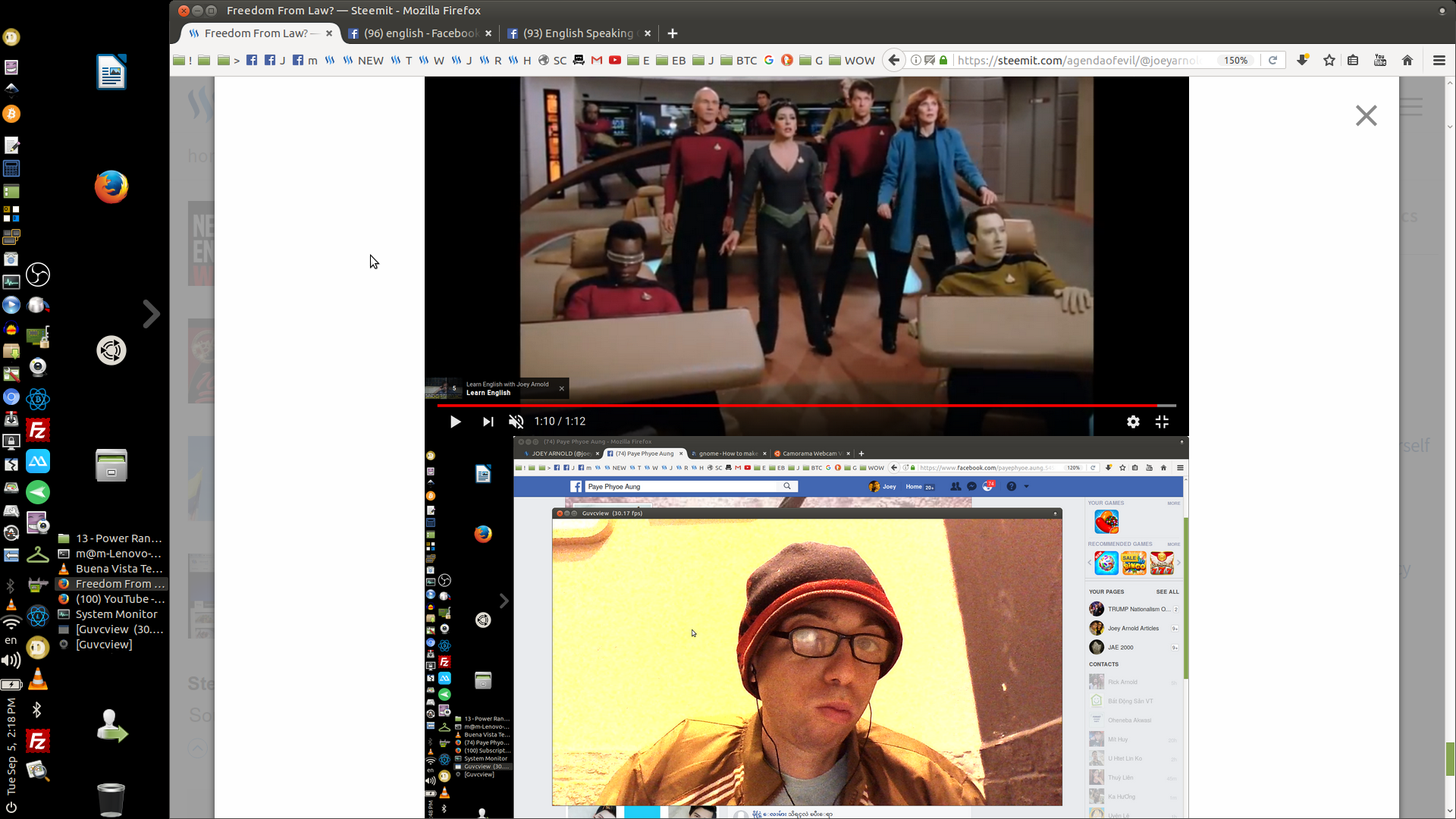The height and width of the screenshot is (819, 1456).
Task: Open the NEW bookmark
Action: click(x=363, y=60)
